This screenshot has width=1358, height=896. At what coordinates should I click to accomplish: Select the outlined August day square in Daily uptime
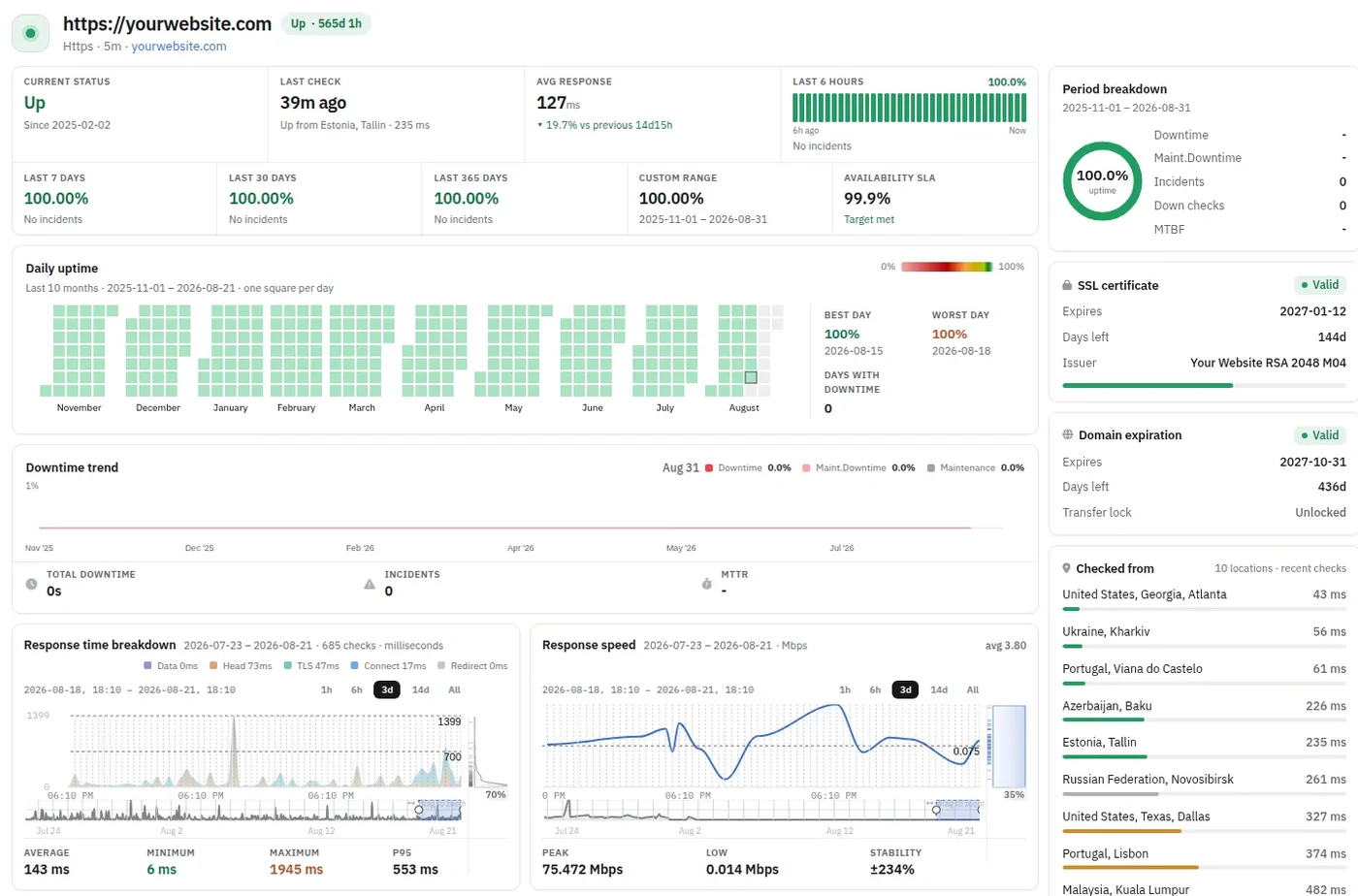tap(751, 377)
